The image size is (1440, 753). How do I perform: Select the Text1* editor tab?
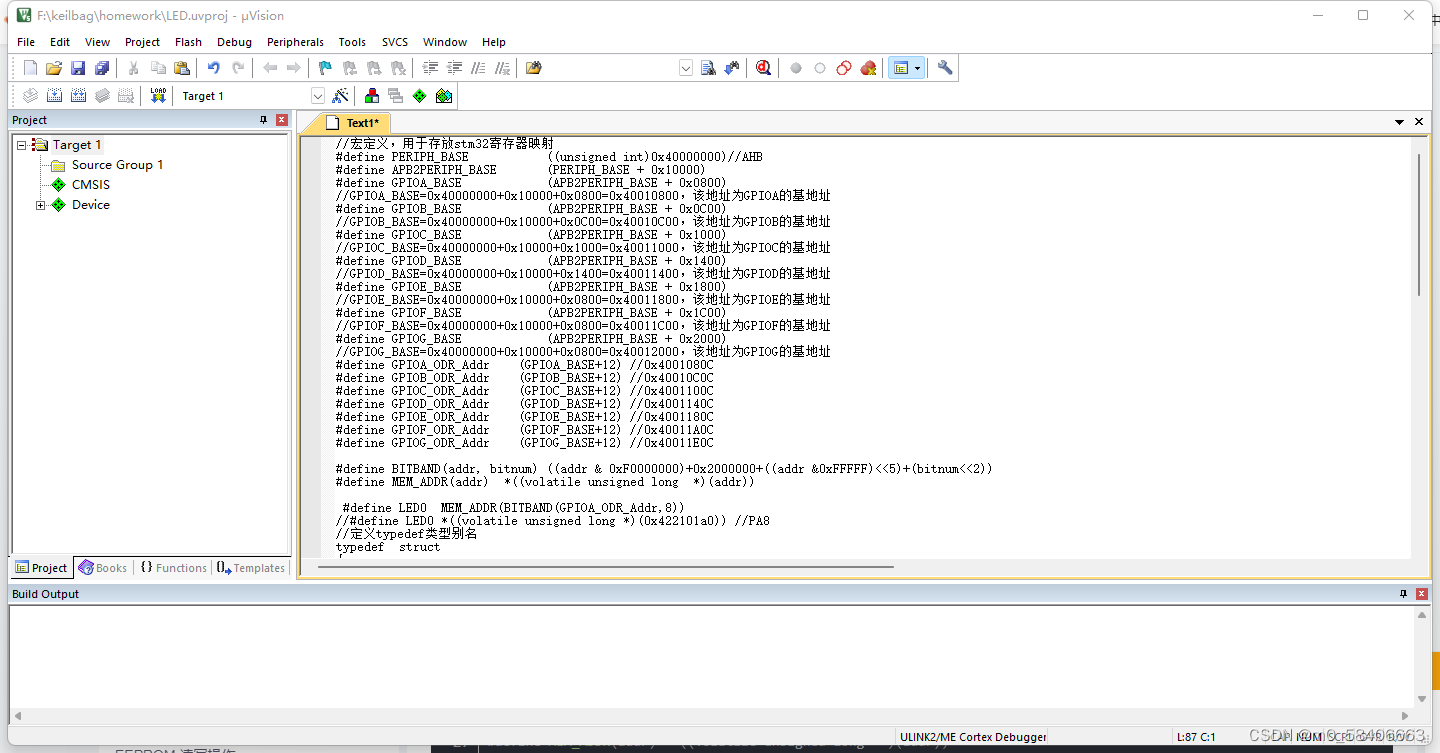coord(351,123)
